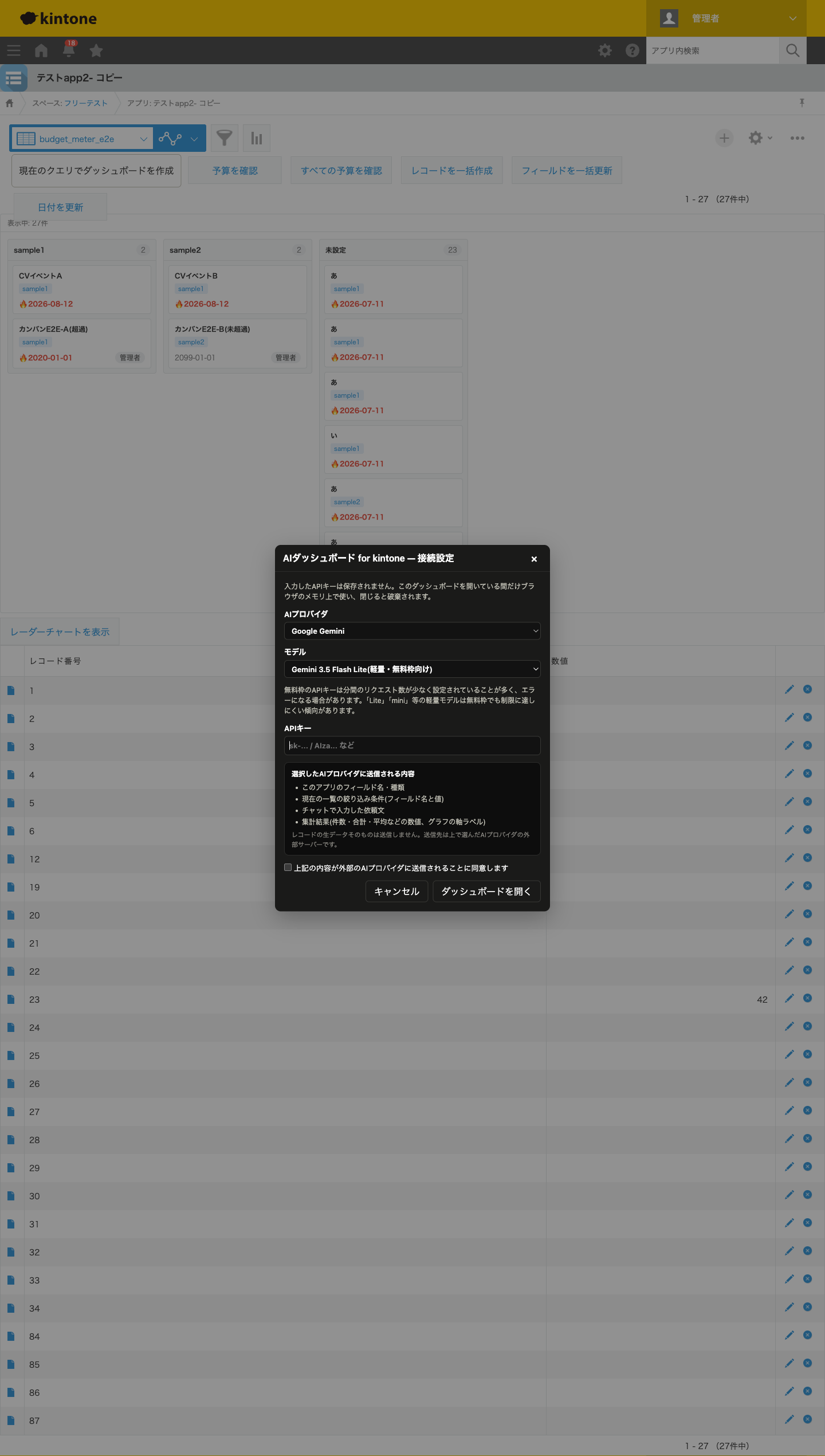Click the 予算を確認 button
The height and width of the screenshot is (1456, 825).
[x=235, y=171]
